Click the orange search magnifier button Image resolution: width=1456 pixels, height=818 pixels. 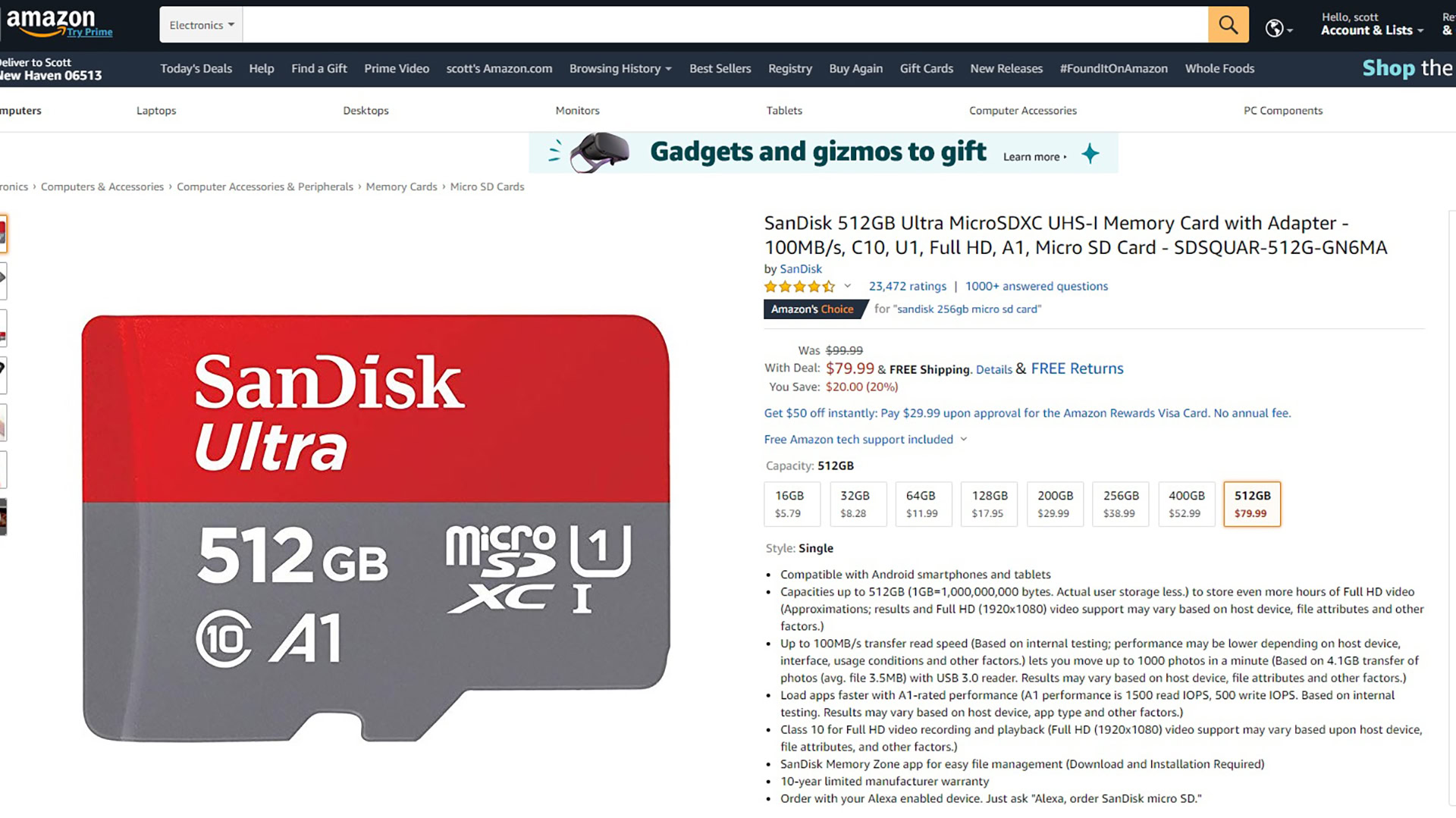pyautogui.click(x=1228, y=25)
